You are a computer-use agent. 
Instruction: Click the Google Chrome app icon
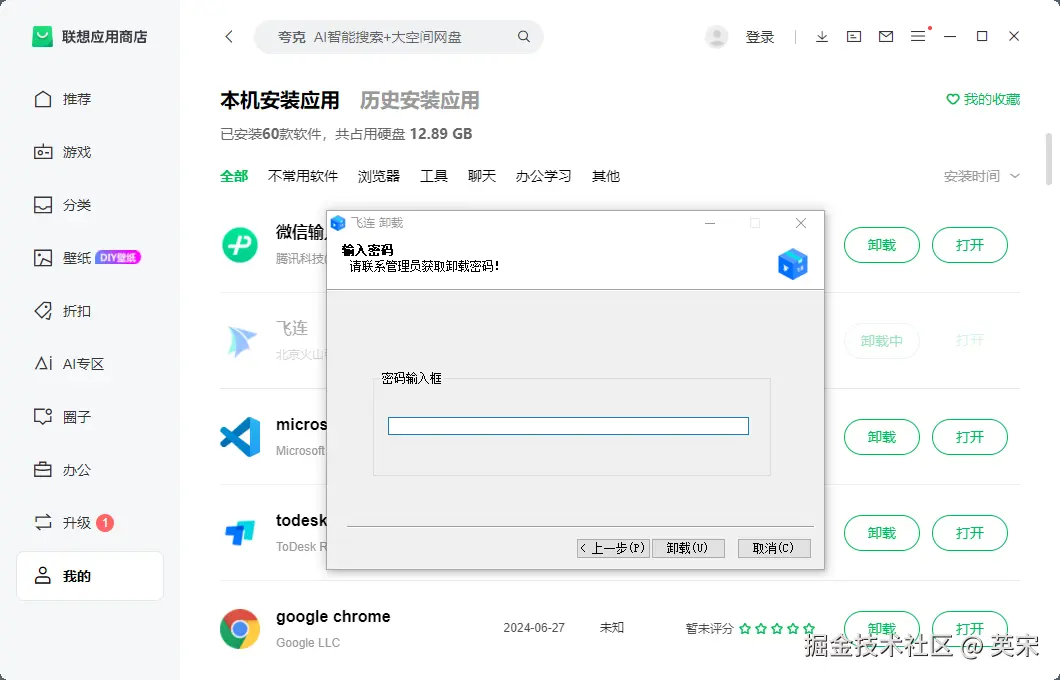coord(240,629)
